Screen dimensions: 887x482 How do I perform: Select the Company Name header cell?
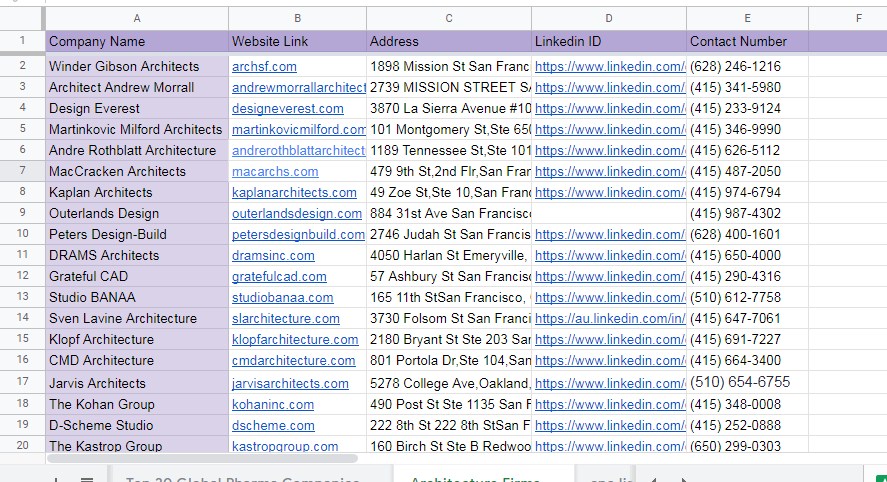(137, 42)
